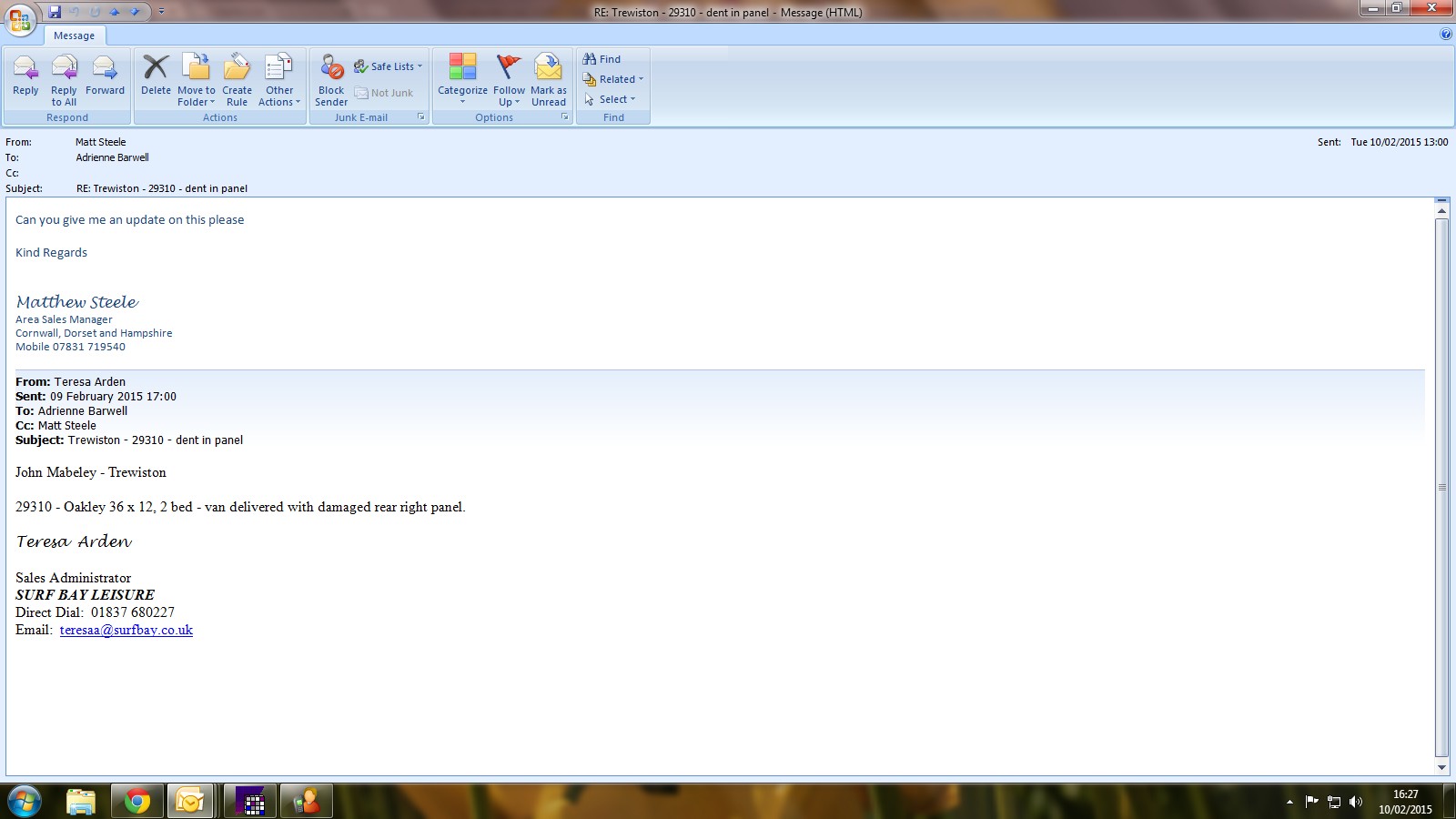The height and width of the screenshot is (819, 1456).
Task: Launch Google Chrome from taskbar
Action: (137, 801)
